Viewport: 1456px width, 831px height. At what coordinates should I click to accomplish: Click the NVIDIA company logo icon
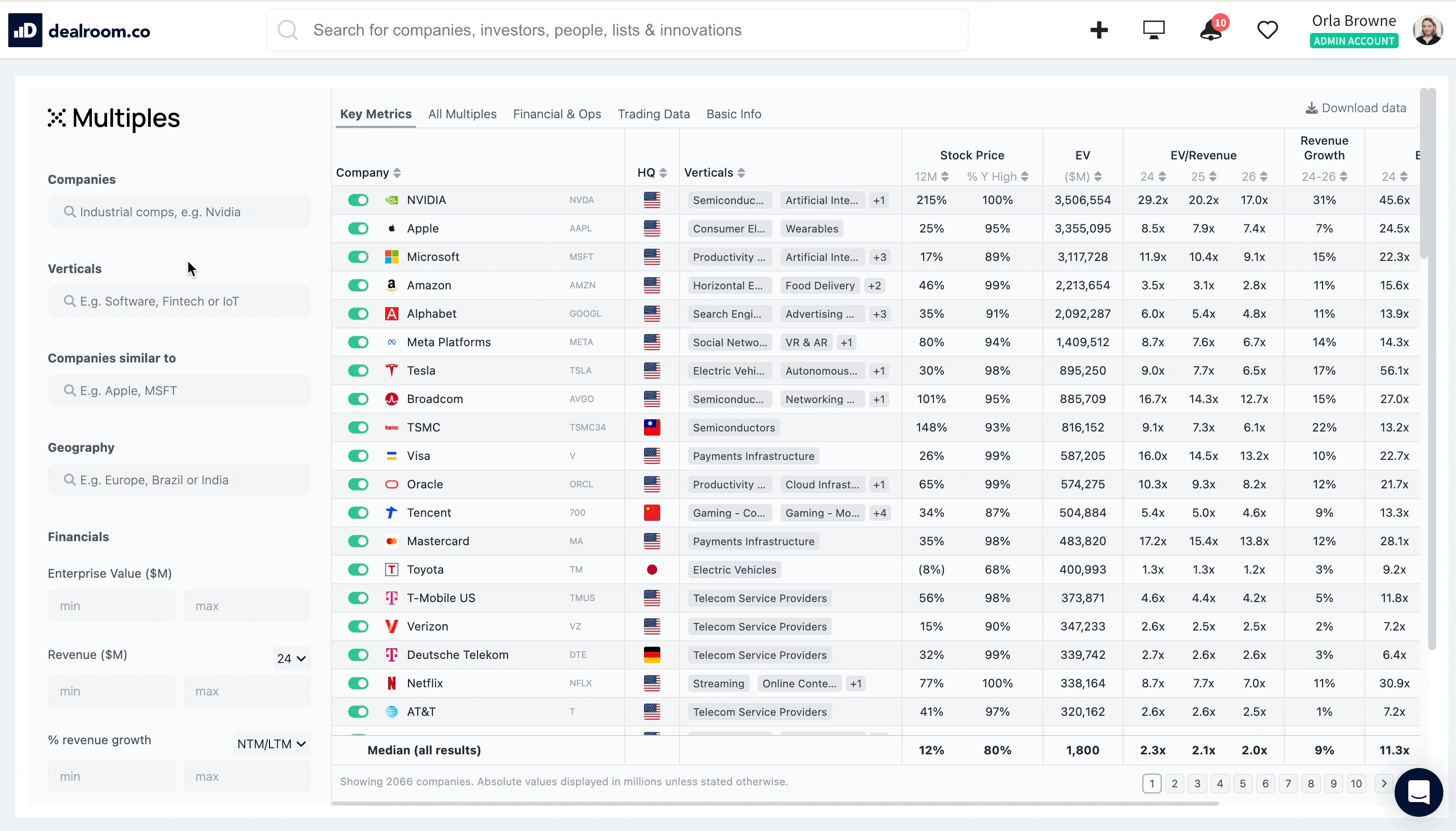pyautogui.click(x=391, y=201)
